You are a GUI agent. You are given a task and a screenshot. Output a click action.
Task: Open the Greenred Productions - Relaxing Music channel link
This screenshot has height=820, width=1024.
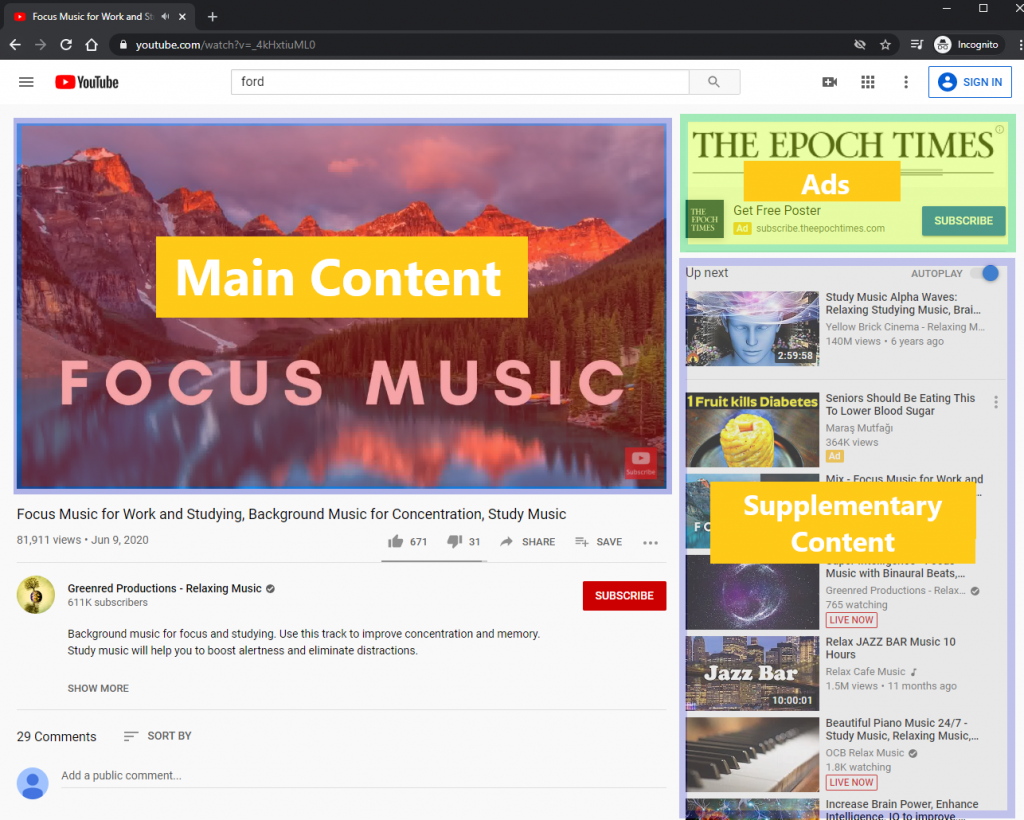pyautogui.click(x=165, y=588)
